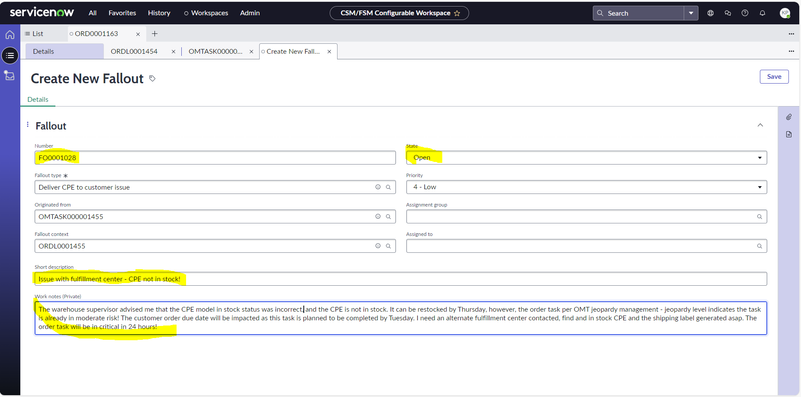The image size is (801, 397).
Task: Click the CSM/FSM Configurable Workspace pill
Action: click(x=399, y=13)
